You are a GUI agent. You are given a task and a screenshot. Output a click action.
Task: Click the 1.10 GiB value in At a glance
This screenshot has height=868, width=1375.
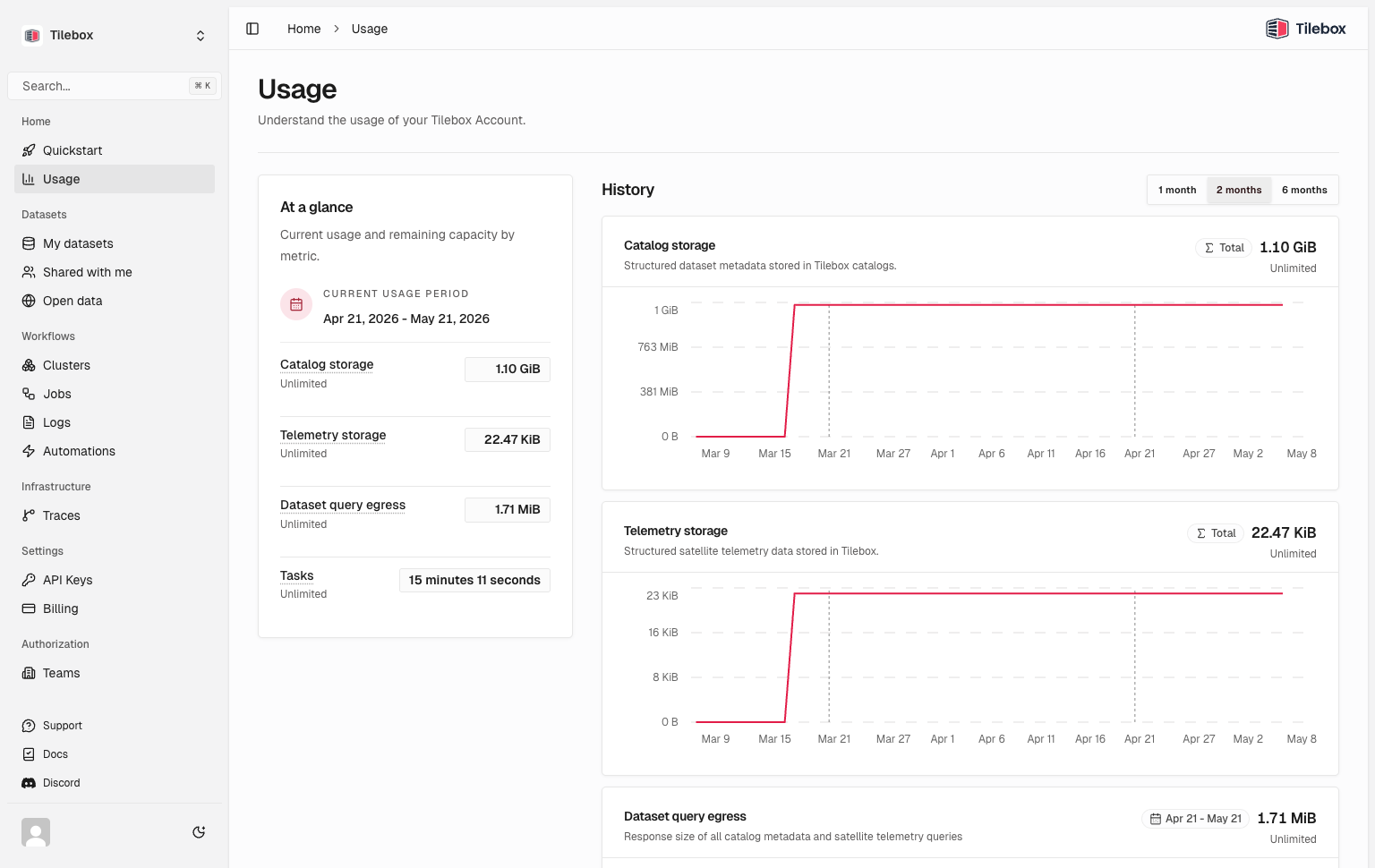[x=508, y=369]
